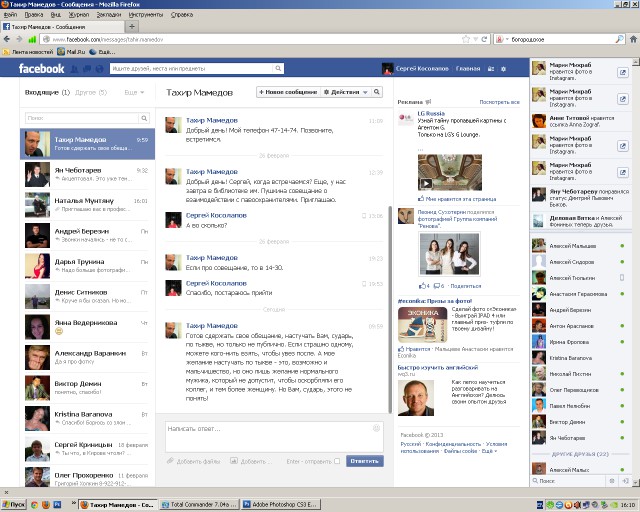Switch to Другое messages tab
640x512 pixels.
(x=91, y=92)
